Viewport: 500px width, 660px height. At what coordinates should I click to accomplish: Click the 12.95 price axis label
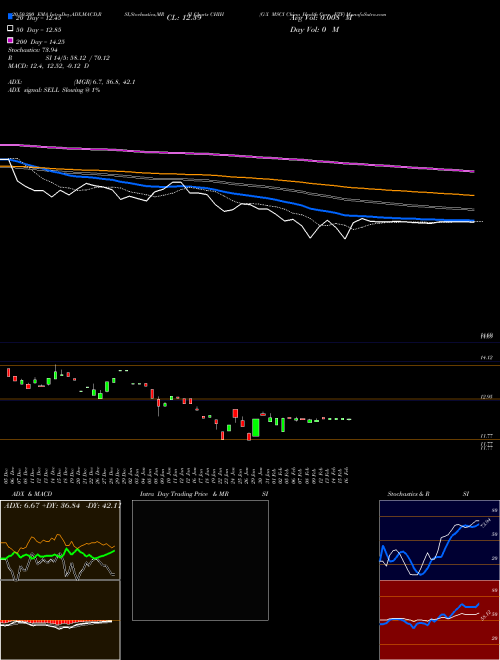coord(486,397)
